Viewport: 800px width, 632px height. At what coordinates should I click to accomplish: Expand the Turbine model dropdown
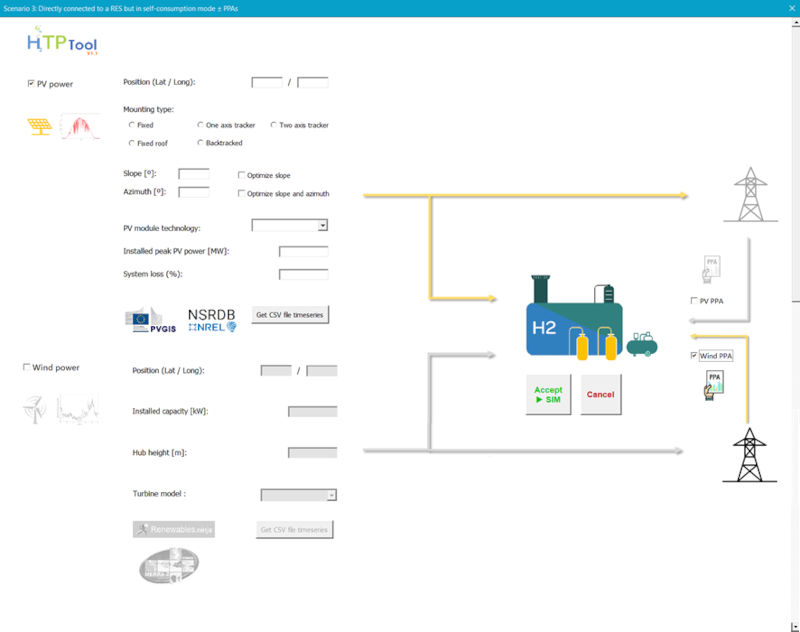pos(331,494)
